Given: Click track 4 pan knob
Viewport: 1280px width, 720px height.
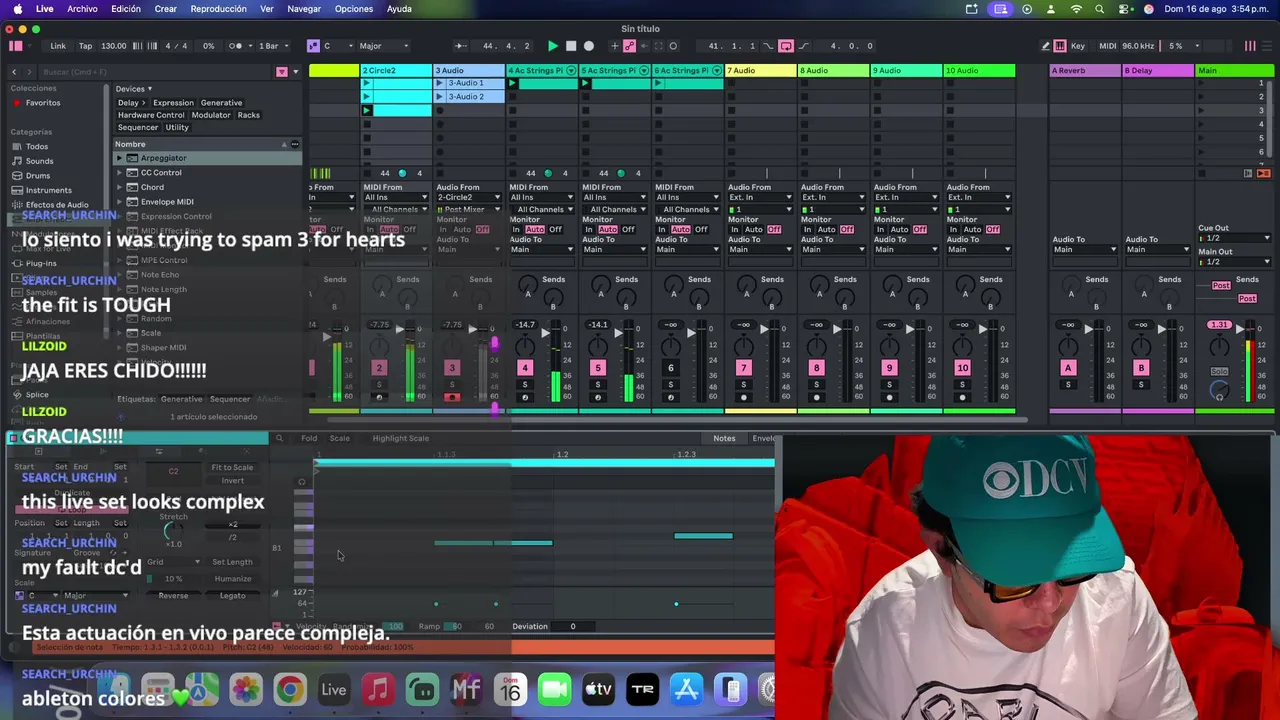Looking at the screenshot, I should coord(525,346).
